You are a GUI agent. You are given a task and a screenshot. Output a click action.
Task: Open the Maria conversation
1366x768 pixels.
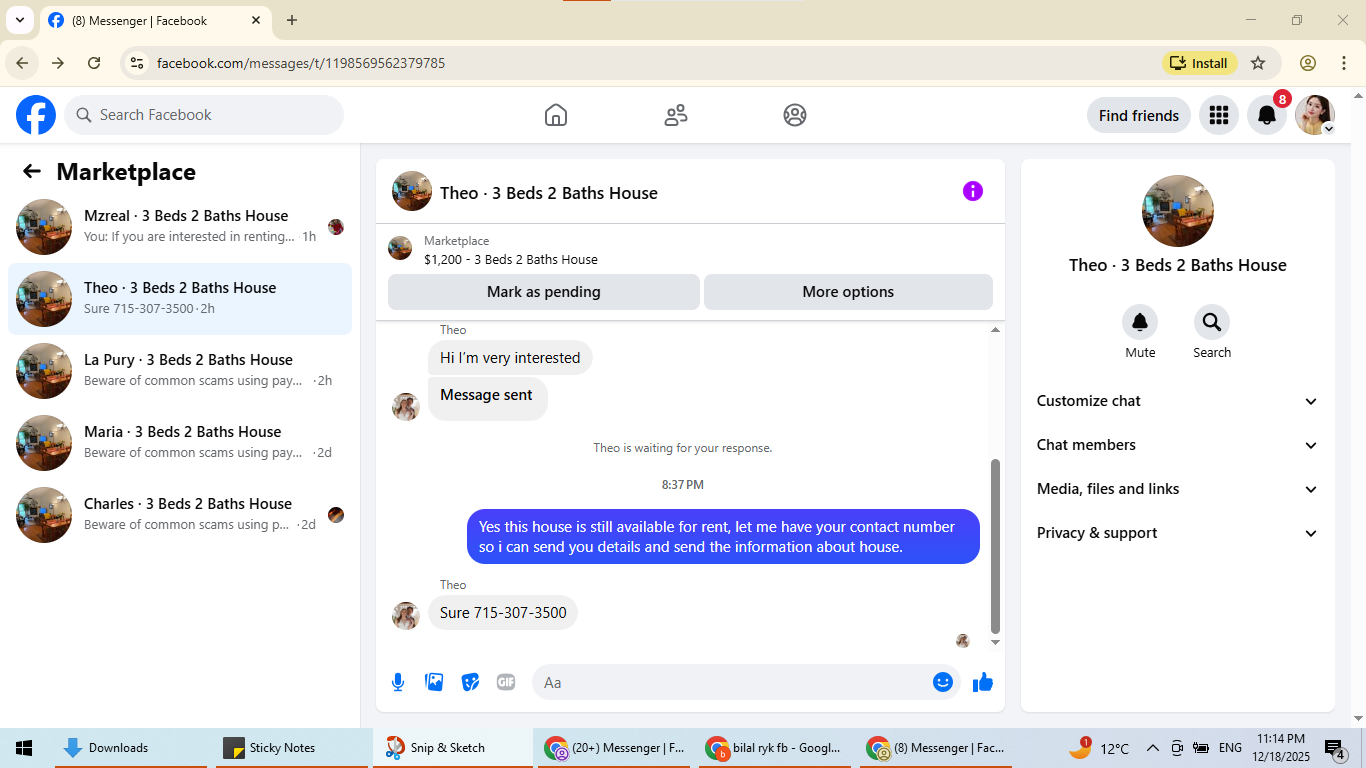[x=180, y=443]
